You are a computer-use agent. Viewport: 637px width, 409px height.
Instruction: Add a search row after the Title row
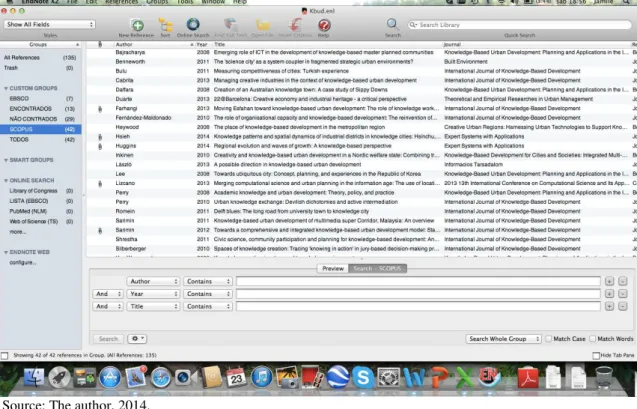(x=609, y=306)
